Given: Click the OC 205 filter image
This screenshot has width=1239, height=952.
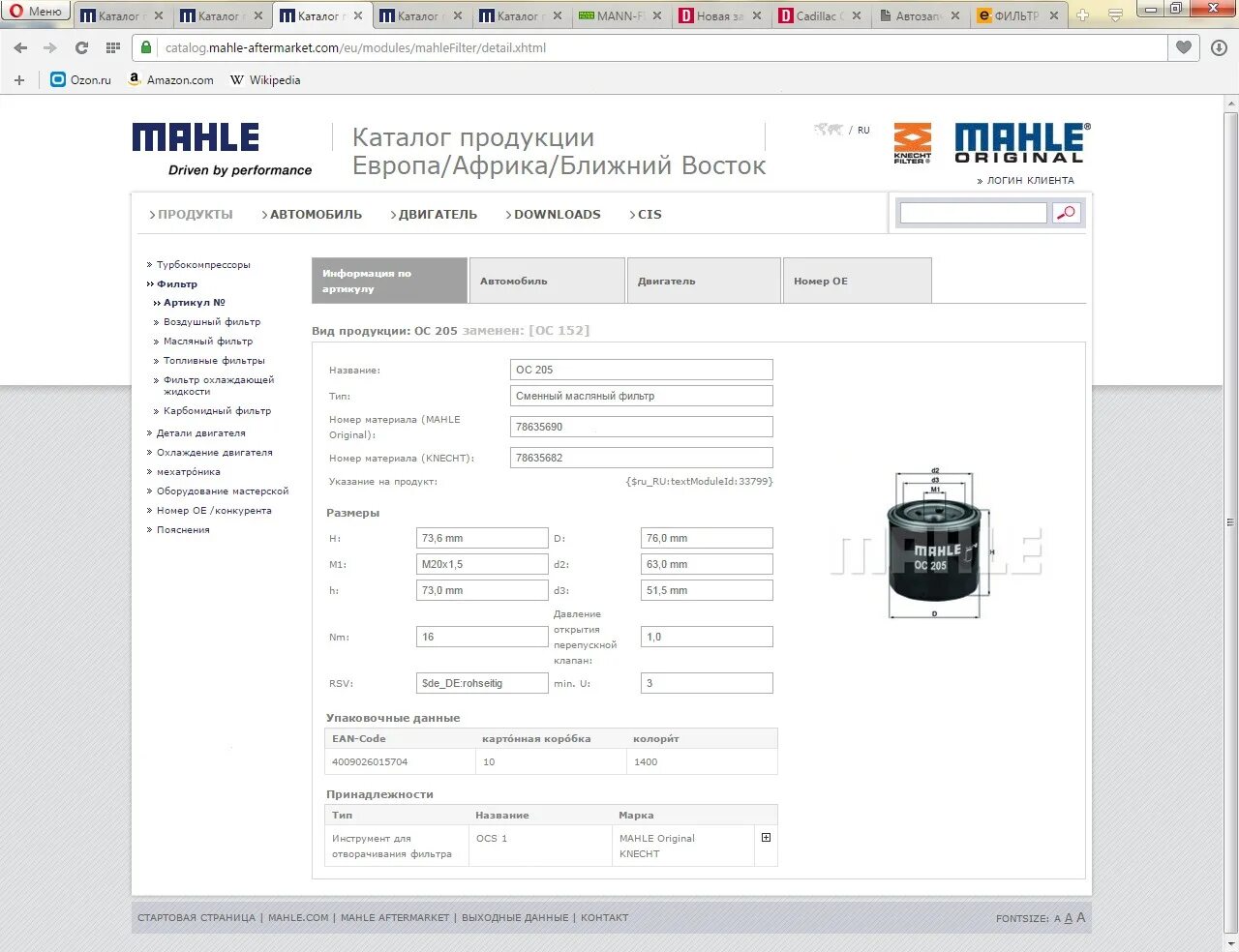Looking at the screenshot, I should pyautogui.click(x=934, y=545).
